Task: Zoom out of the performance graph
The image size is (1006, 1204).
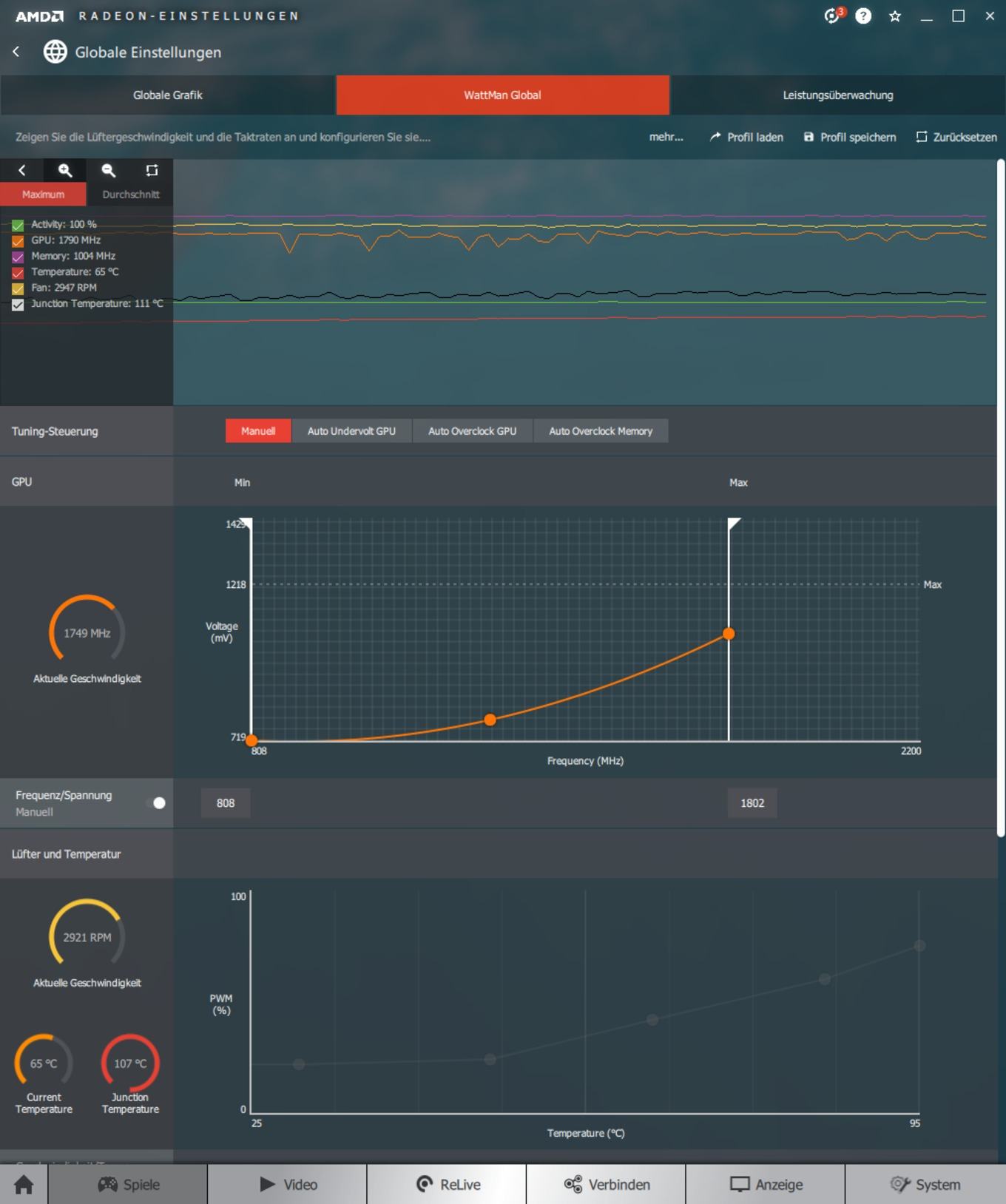Action: pos(109,170)
